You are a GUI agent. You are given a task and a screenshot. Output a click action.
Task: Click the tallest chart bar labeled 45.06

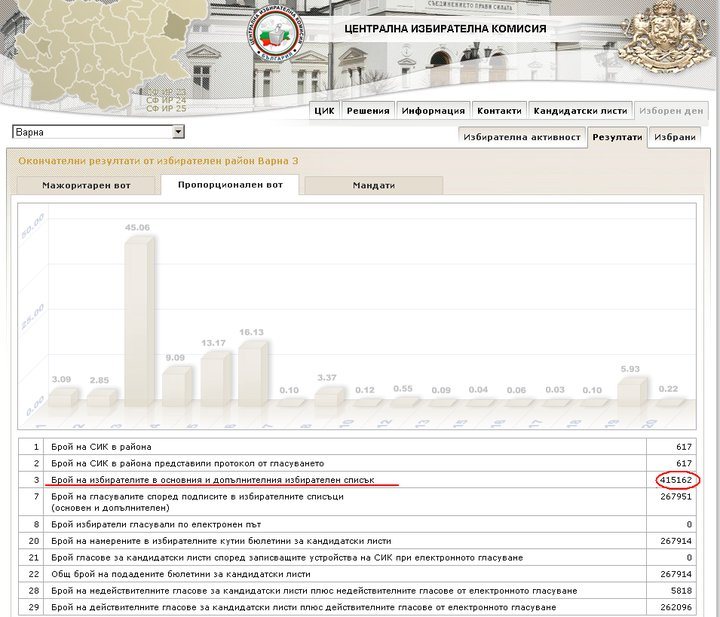[137, 320]
